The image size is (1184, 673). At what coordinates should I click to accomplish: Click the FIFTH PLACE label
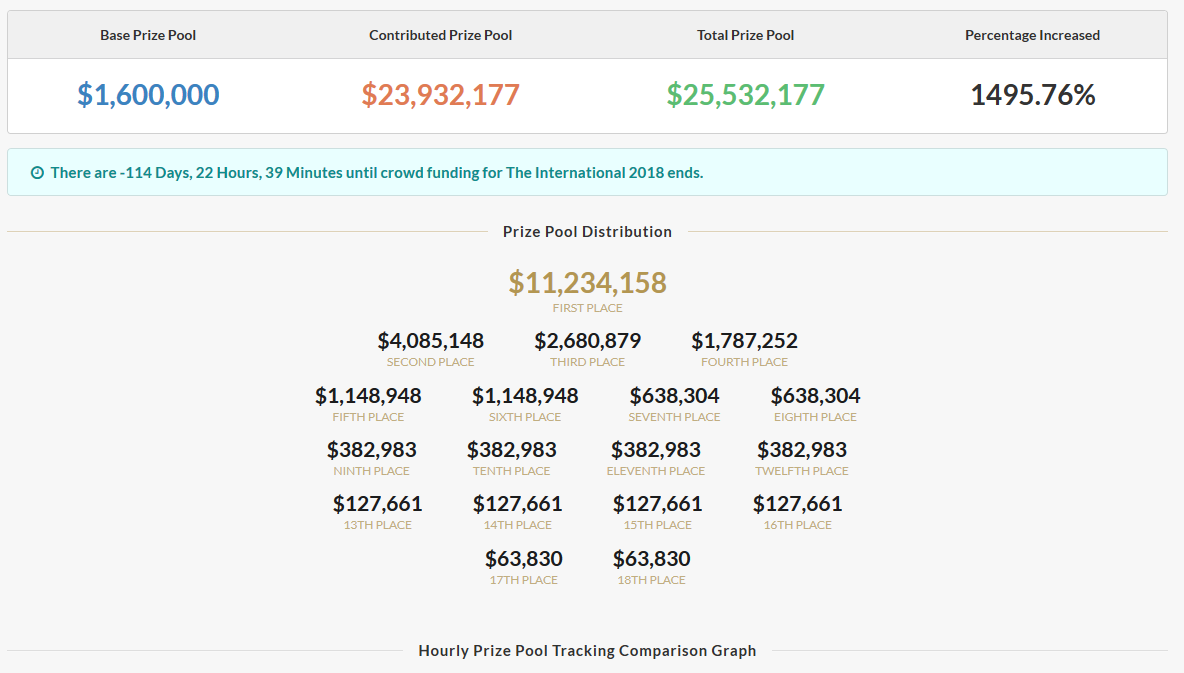coord(368,417)
